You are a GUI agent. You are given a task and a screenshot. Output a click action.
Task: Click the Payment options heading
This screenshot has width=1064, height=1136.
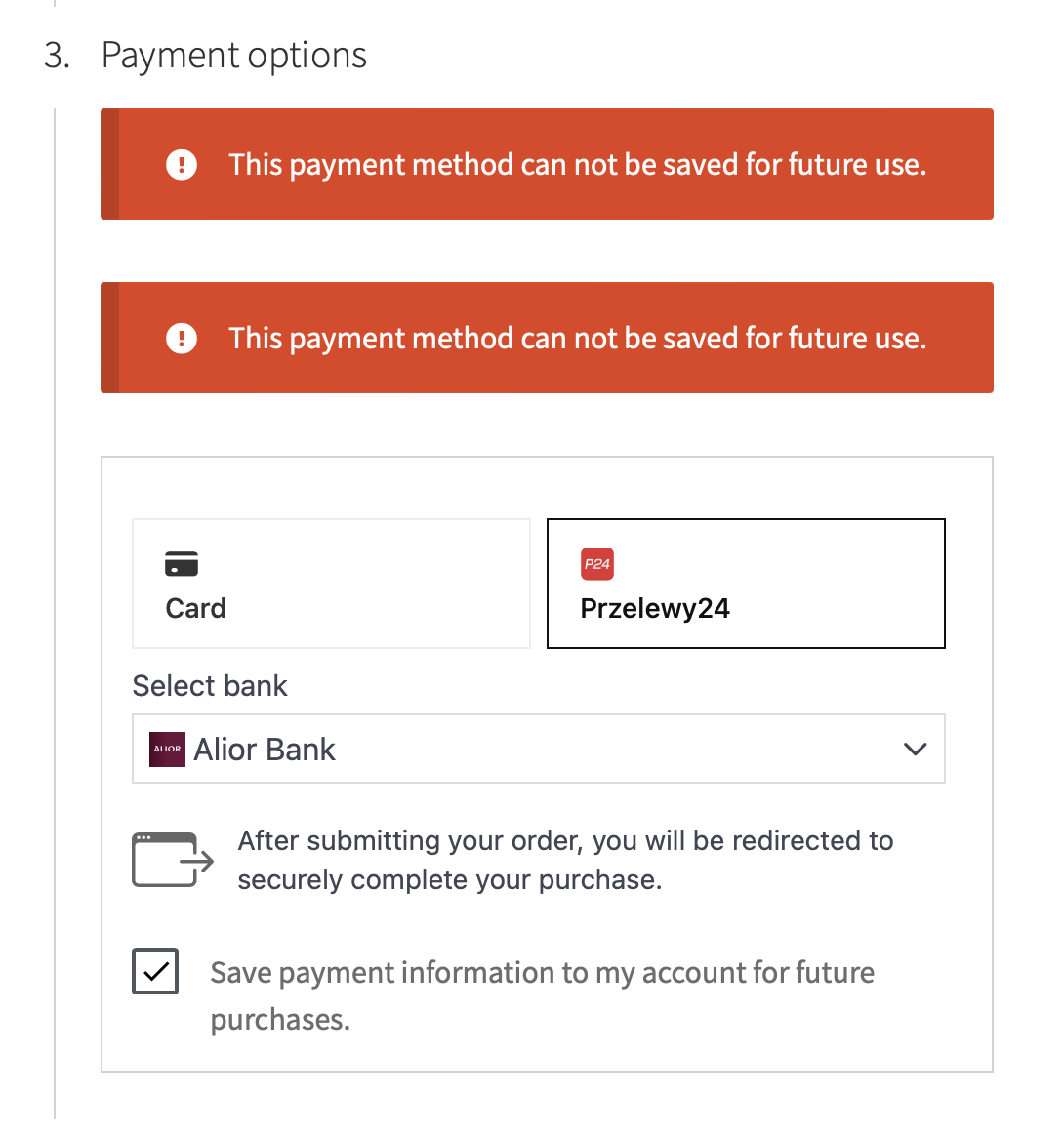tap(234, 55)
